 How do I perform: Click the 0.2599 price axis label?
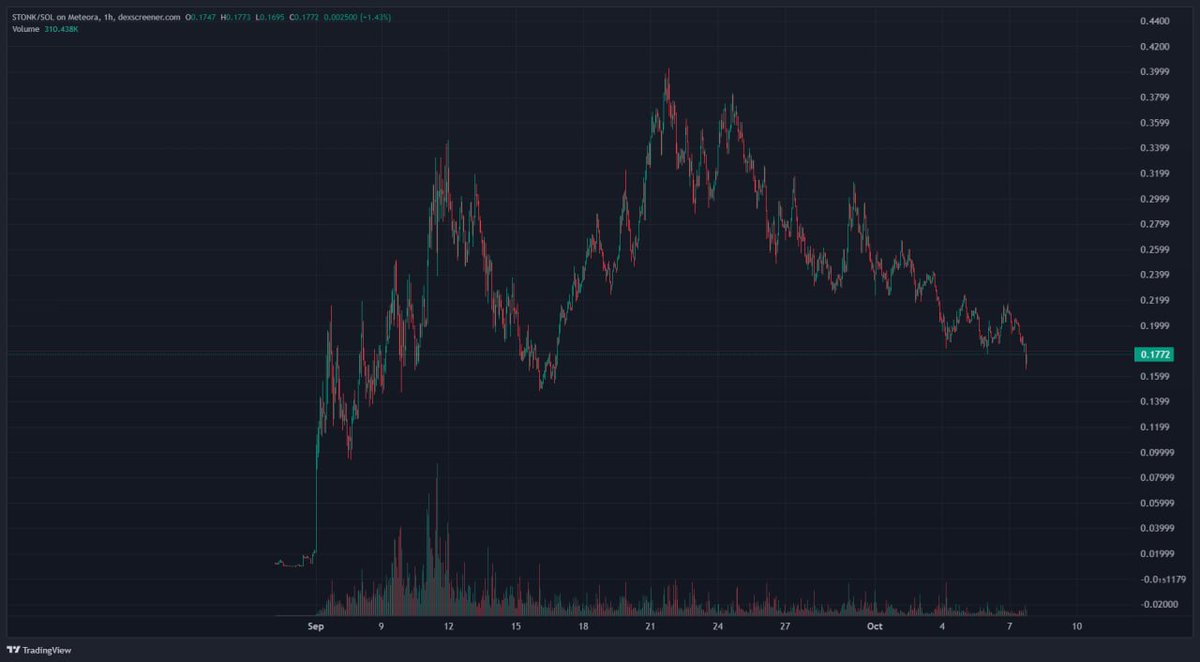tap(1154, 250)
